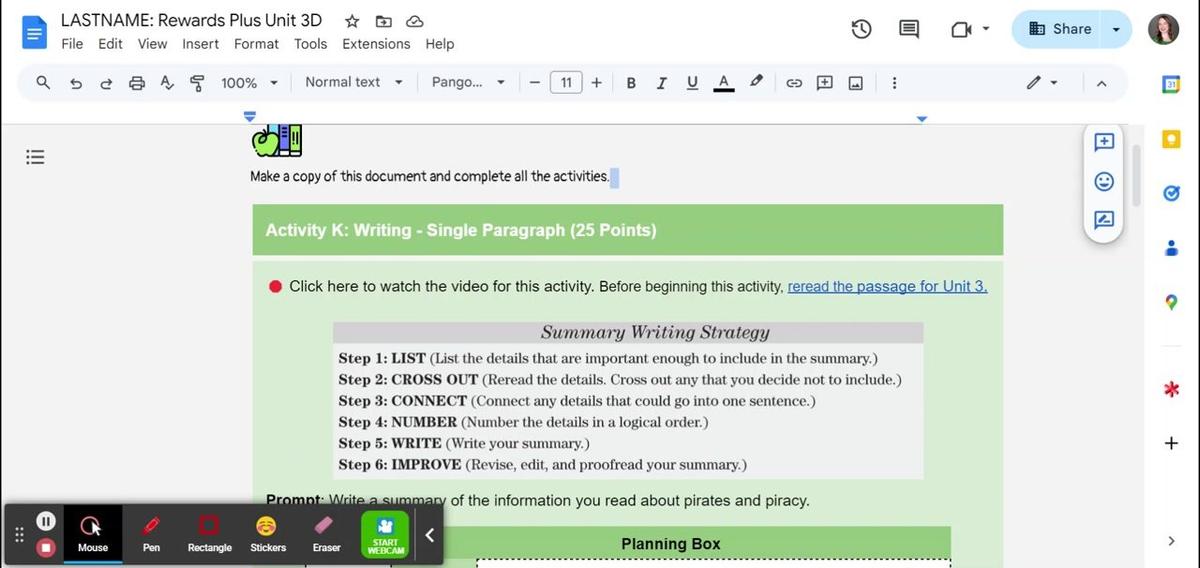
Task: Start a video call with the camera icon
Action: (961, 29)
